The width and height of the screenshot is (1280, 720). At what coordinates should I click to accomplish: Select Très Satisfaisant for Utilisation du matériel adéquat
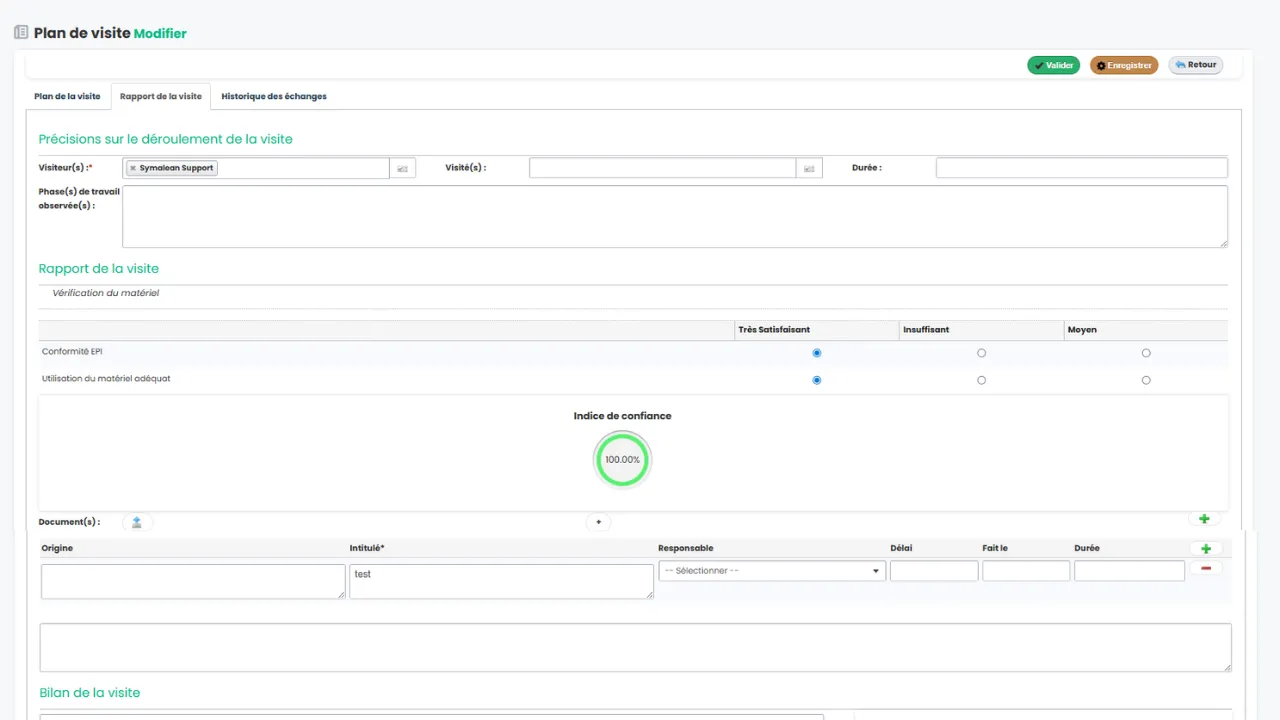pyautogui.click(x=817, y=380)
